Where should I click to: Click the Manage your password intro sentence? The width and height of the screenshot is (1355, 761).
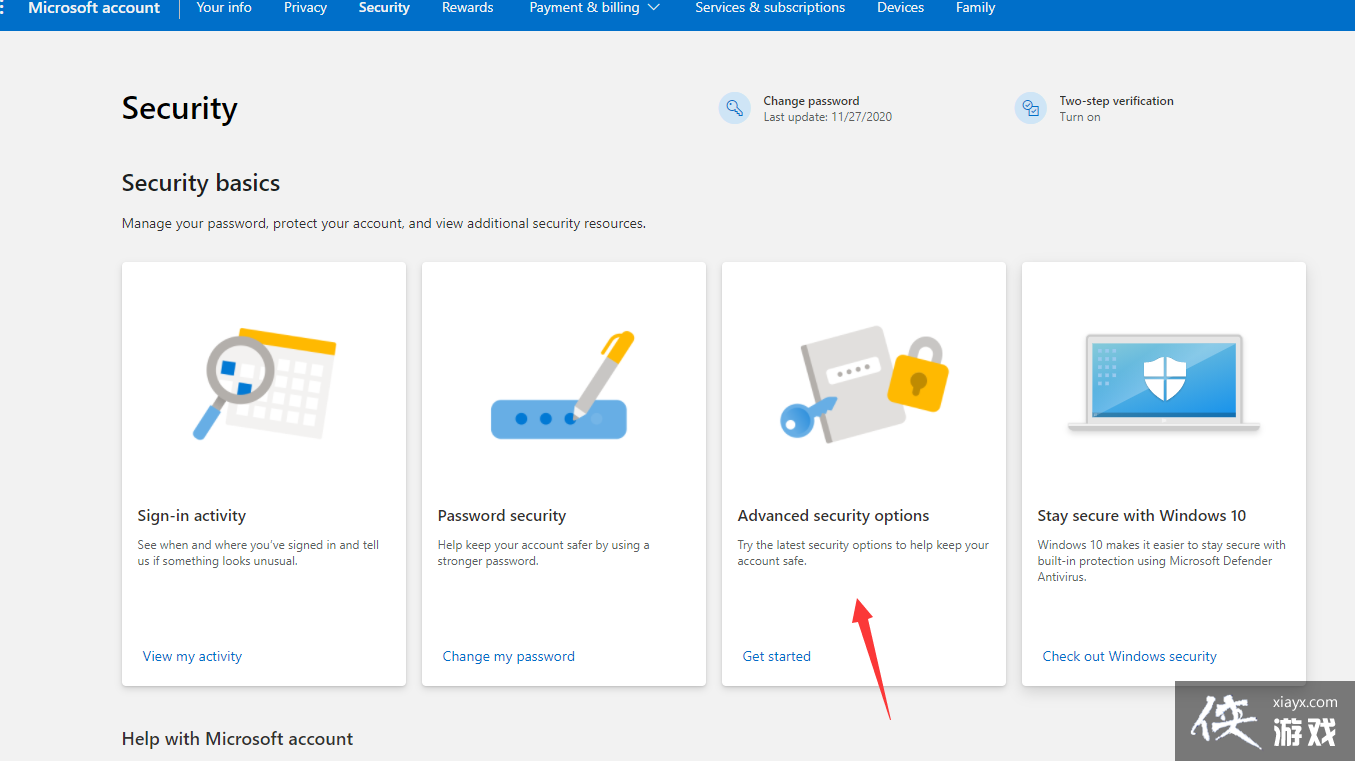tap(384, 223)
